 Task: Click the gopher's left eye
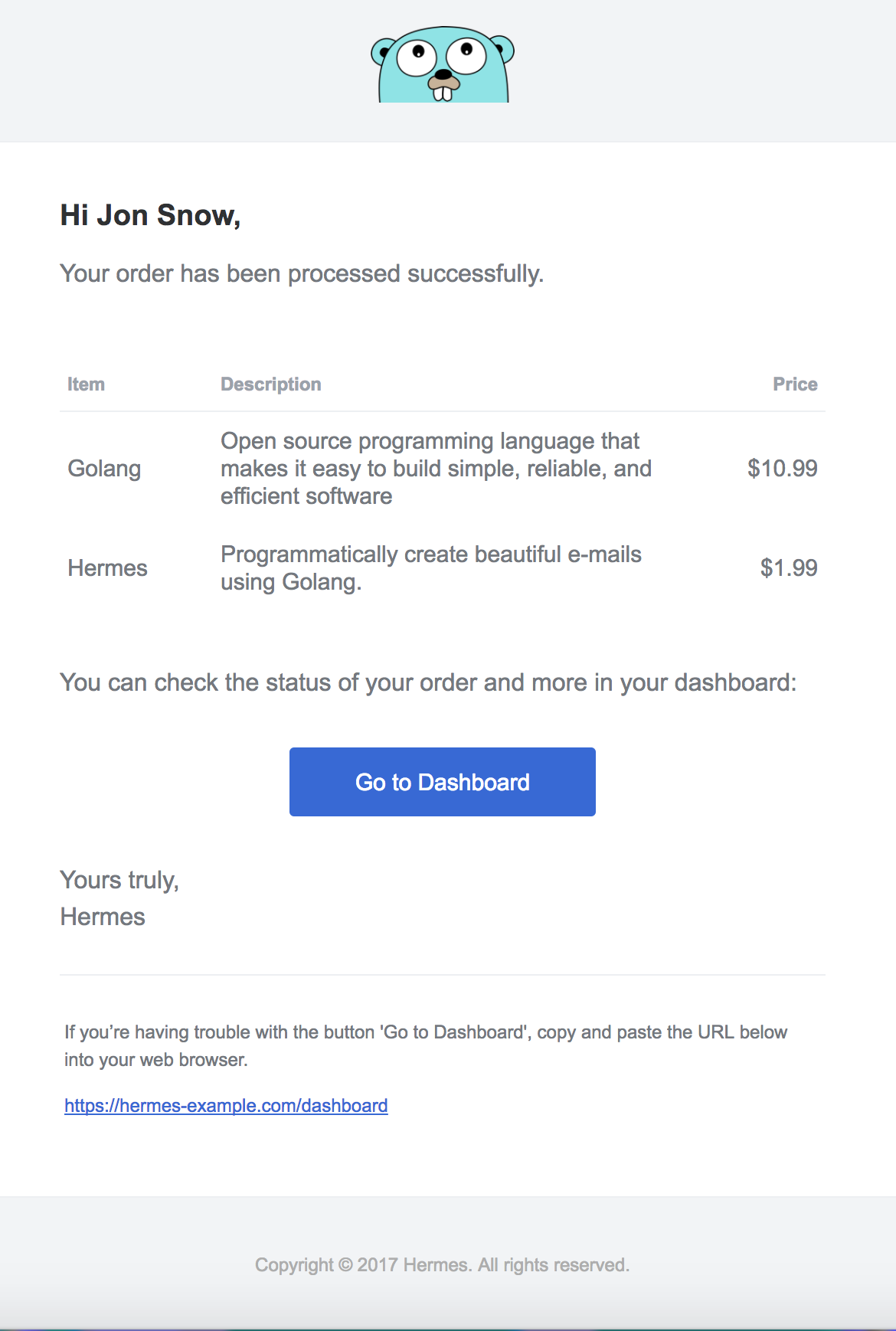point(417,56)
